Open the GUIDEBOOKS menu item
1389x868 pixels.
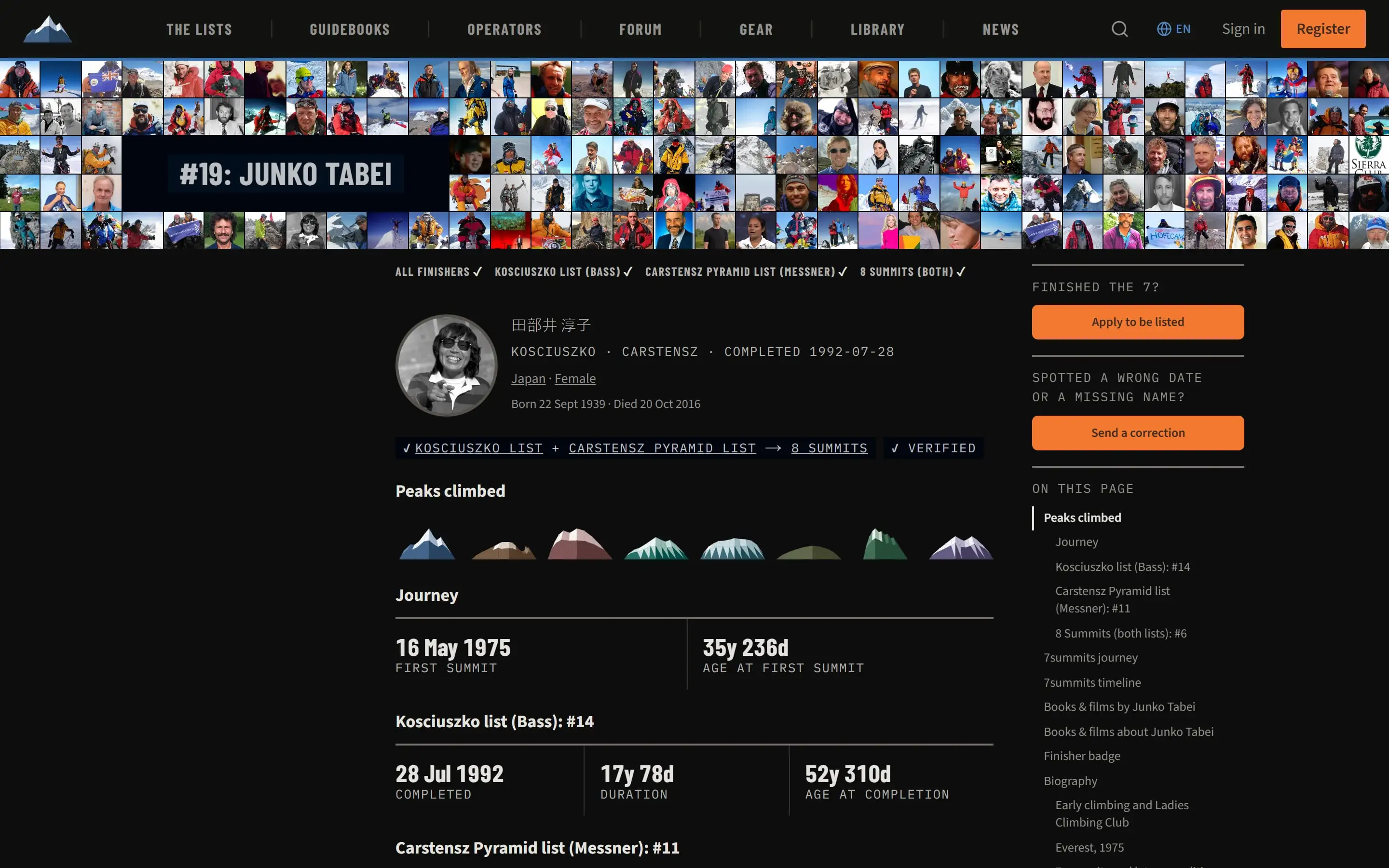tap(350, 29)
